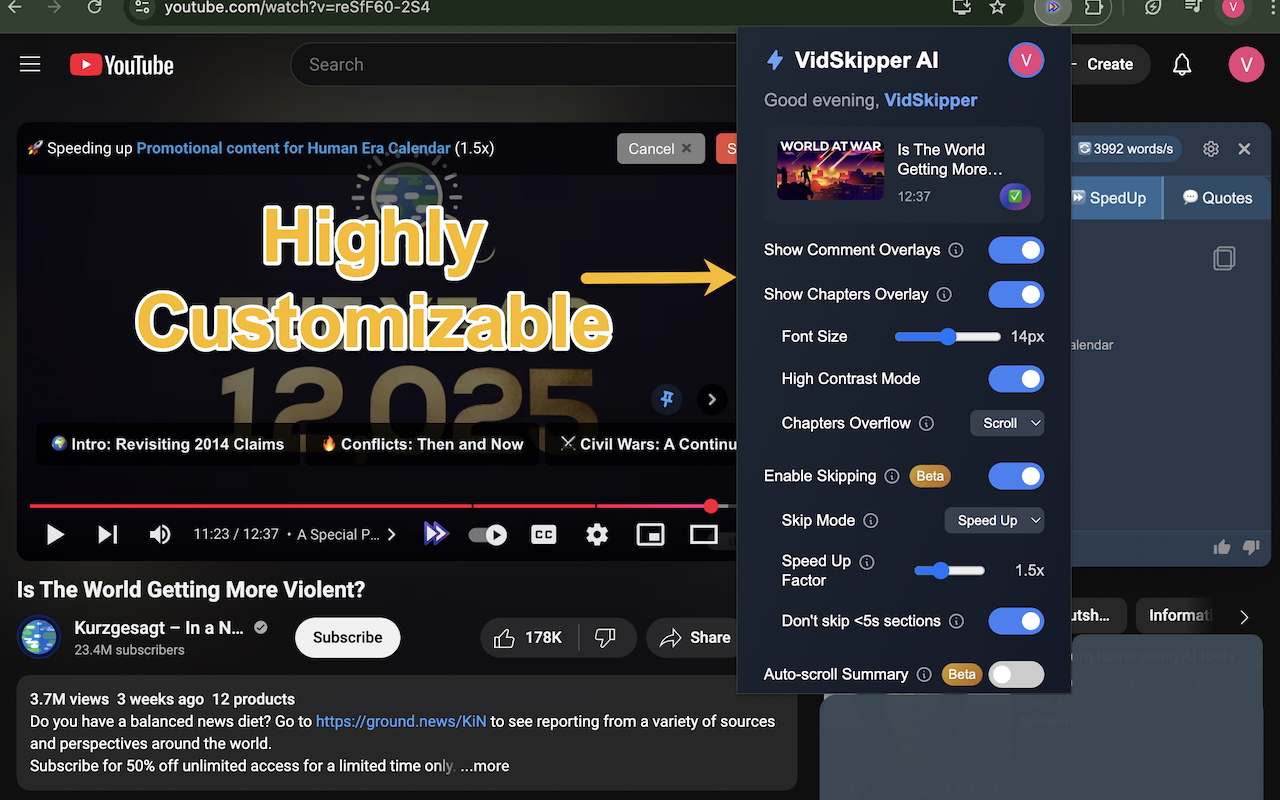Switch to the Quotes tab
The height and width of the screenshot is (800, 1280).
point(1217,198)
